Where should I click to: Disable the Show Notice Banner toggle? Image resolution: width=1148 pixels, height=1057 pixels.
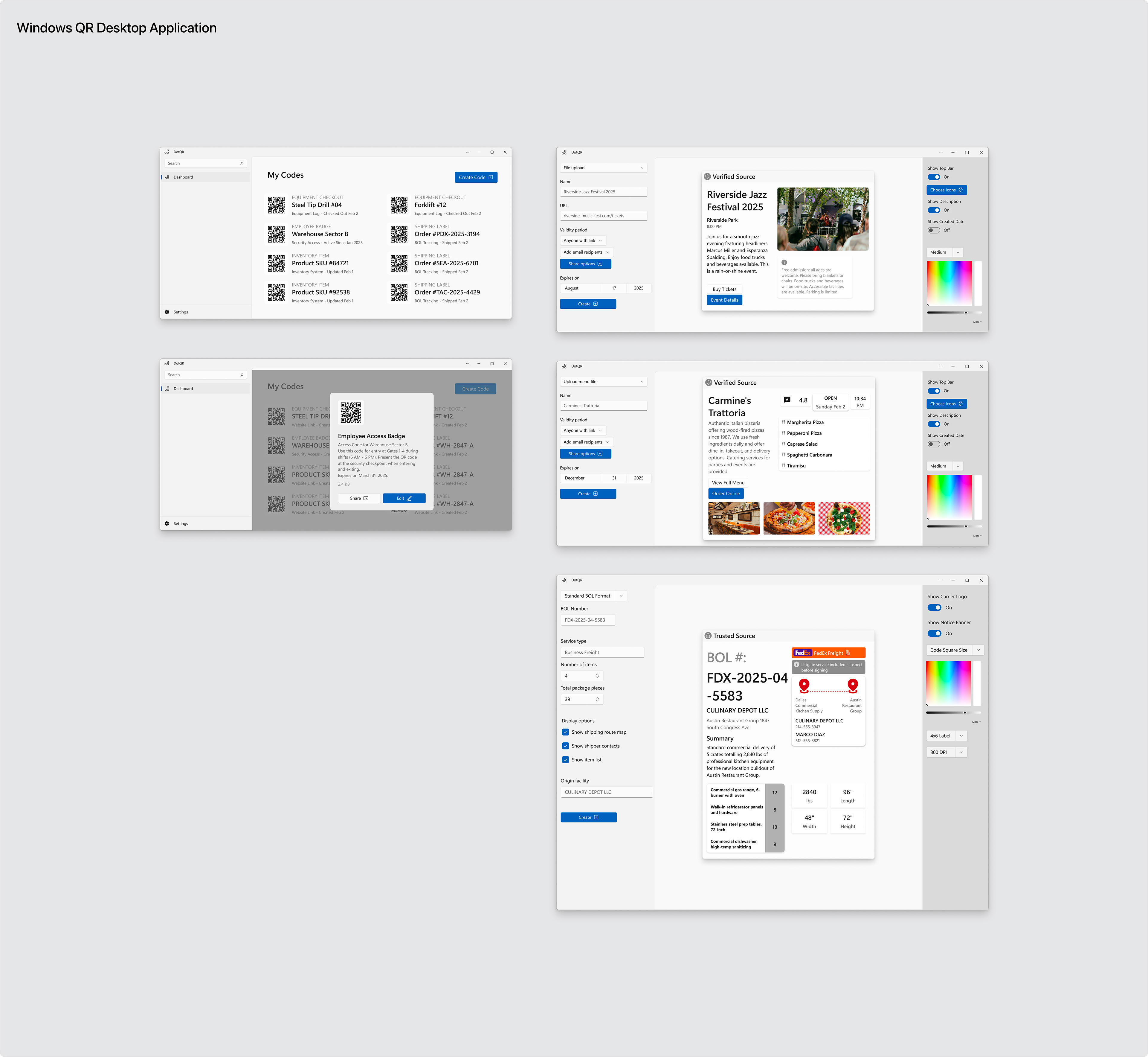click(934, 633)
